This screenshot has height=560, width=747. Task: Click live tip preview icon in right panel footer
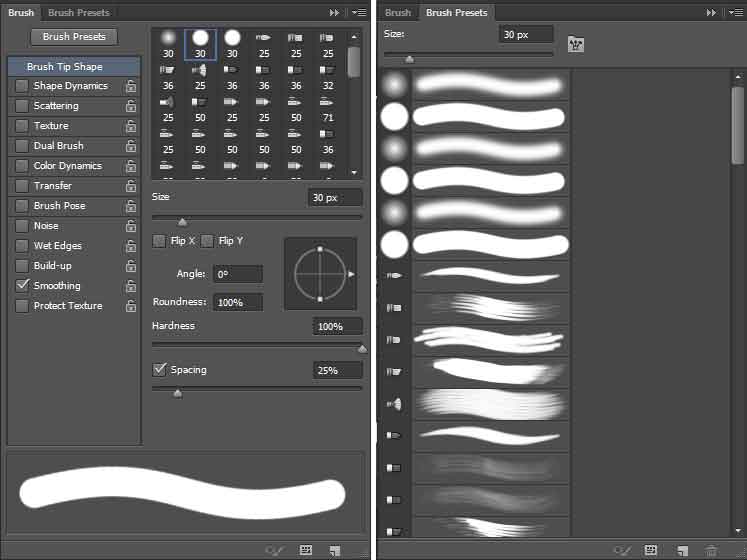[622, 550]
